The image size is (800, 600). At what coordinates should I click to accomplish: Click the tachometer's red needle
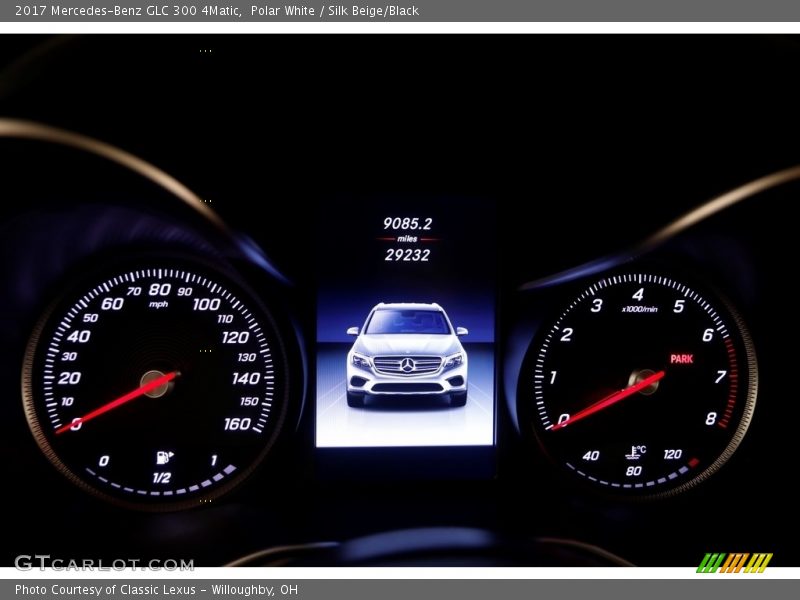[609, 401]
